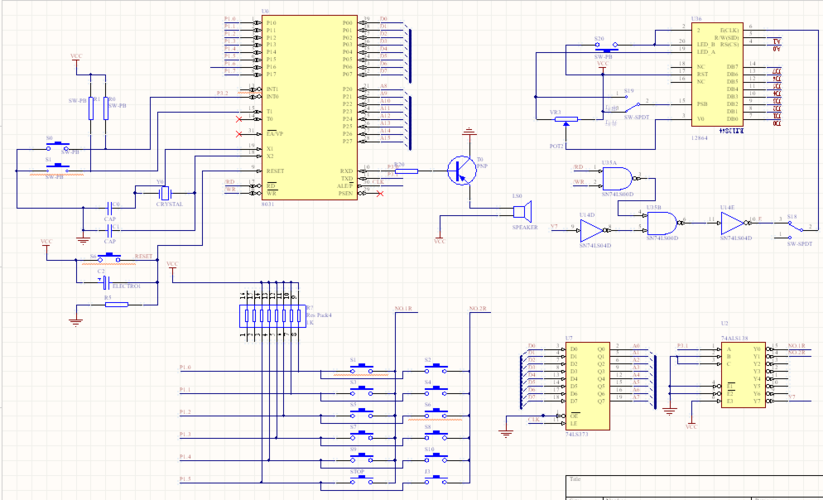Select the Res Pack4 label
This screenshot has width=823, height=500.
coord(319,315)
